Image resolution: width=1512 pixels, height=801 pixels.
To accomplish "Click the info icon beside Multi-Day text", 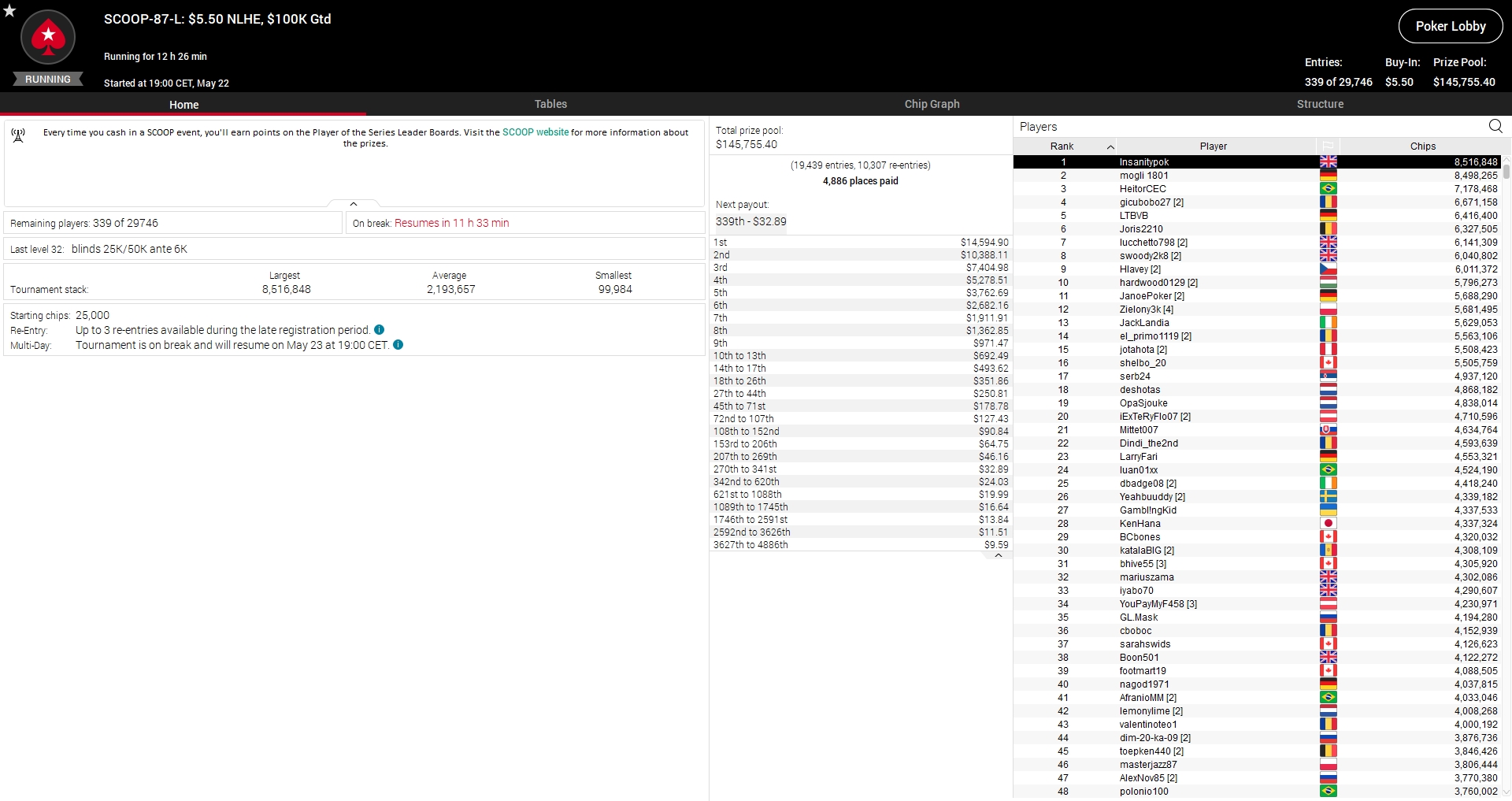I will 398,345.
